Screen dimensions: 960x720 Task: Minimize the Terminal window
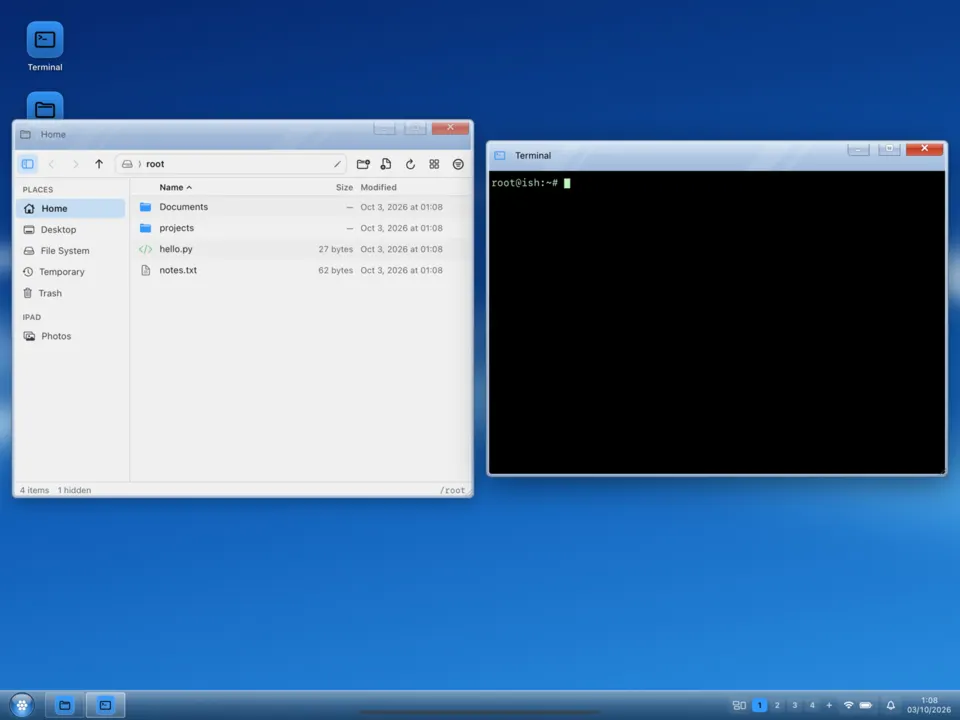click(858, 149)
